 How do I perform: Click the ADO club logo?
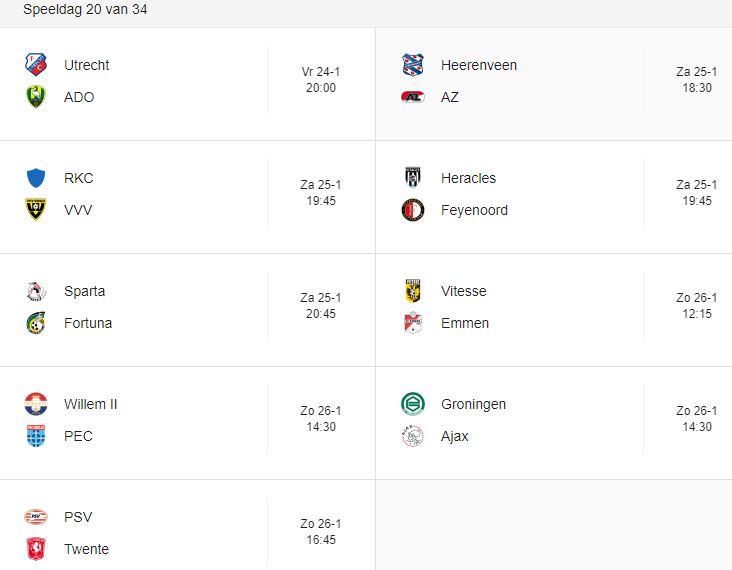click(x=36, y=97)
